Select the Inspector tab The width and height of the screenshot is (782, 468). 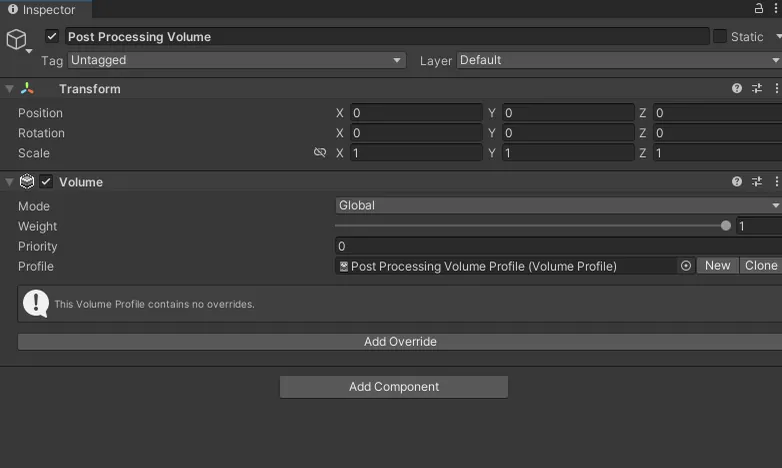(x=46, y=9)
